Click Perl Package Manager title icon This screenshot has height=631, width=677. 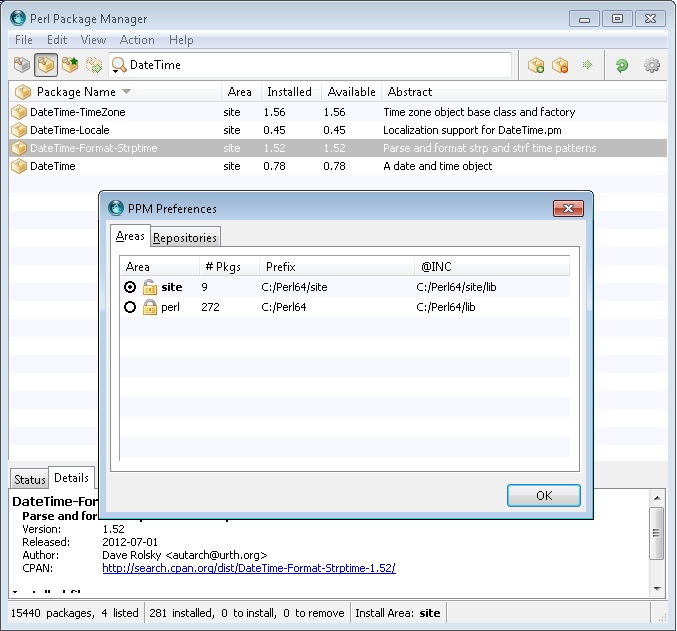point(18,18)
